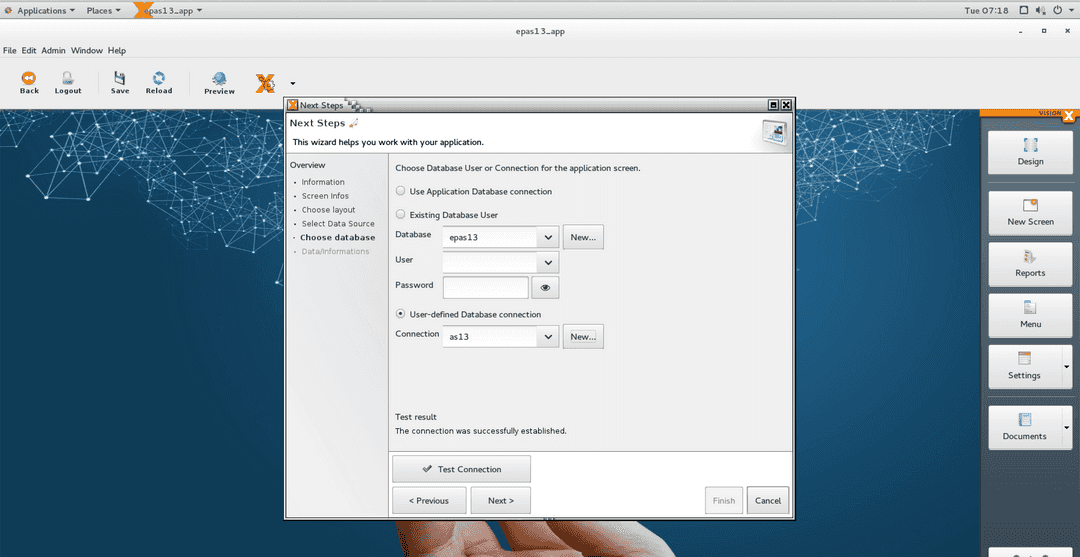Image resolution: width=1080 pixels, height=557 pixels.
Task: Expand the Connection as13 dropdown
Action: click(x=547, y=338)
